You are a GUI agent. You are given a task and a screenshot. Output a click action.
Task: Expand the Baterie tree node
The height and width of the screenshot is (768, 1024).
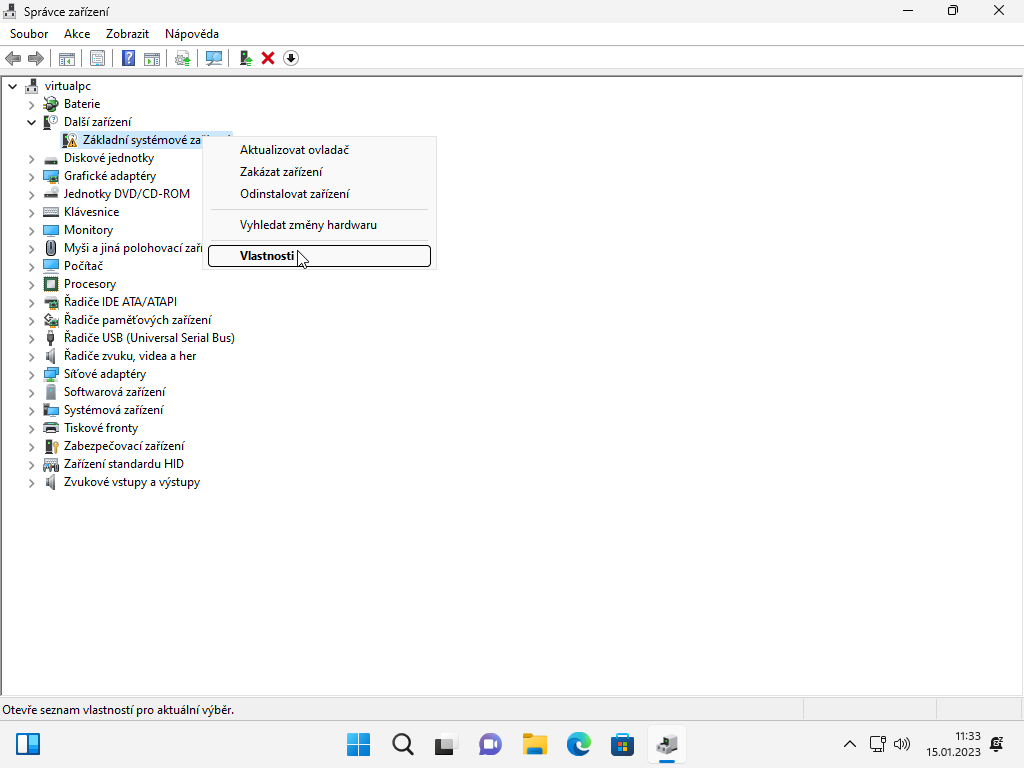pos(31,104)
